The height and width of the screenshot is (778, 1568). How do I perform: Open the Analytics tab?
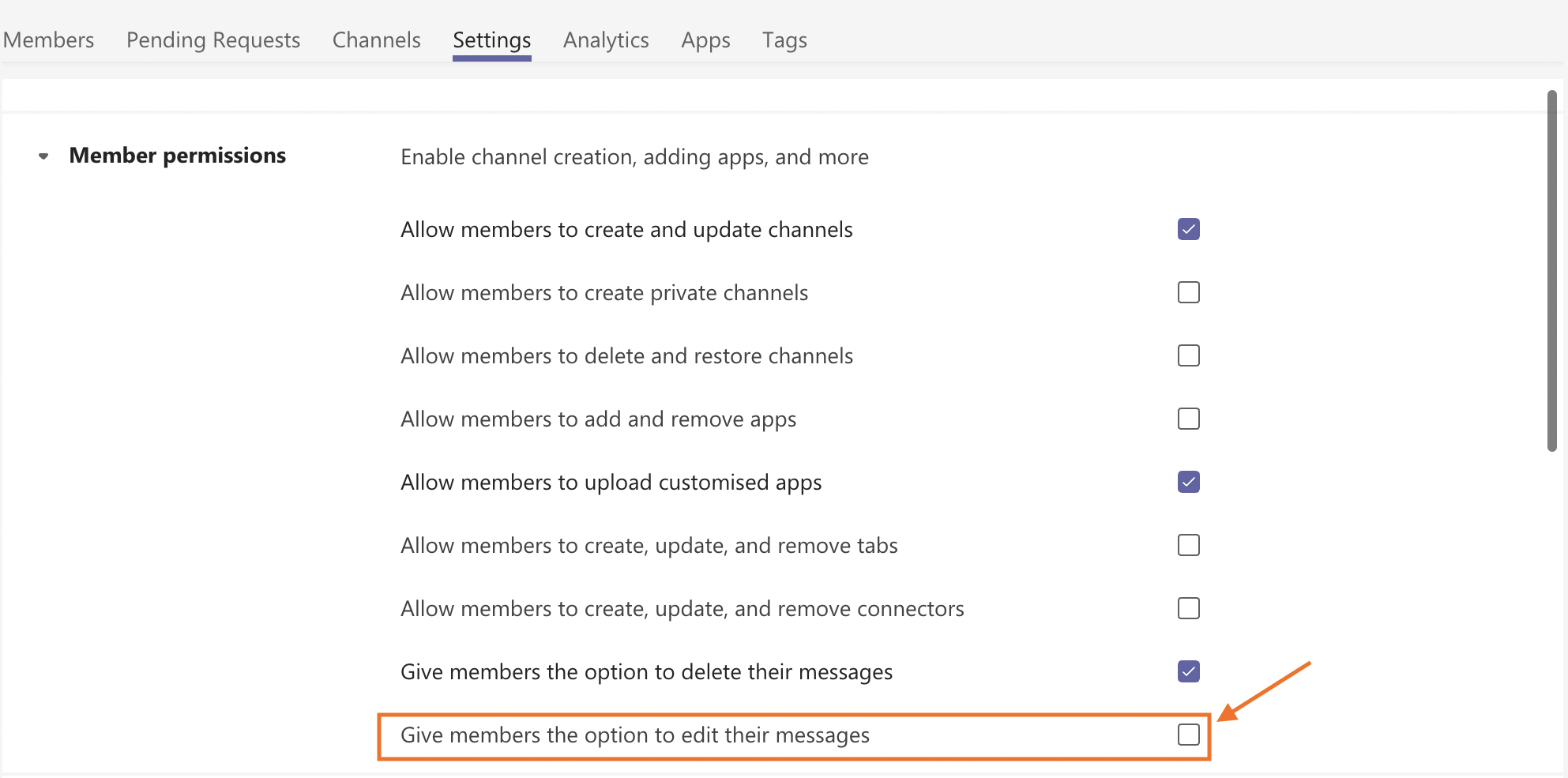(606, 40)
